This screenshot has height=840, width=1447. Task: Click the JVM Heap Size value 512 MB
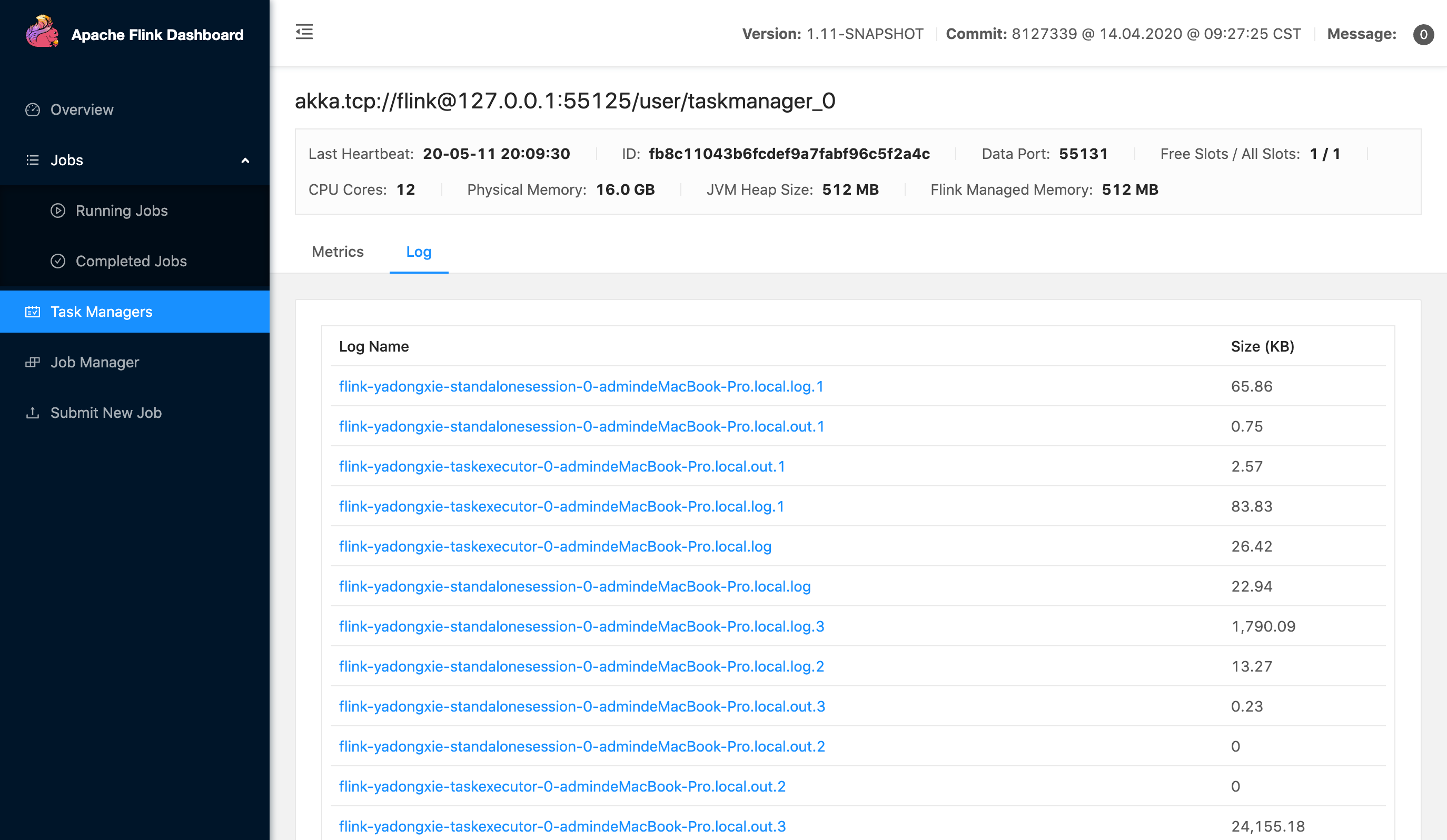click(850, 189)
